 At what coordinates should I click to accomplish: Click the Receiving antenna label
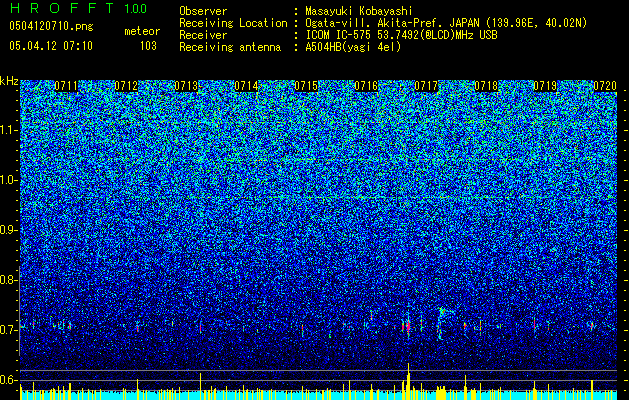pyautogui.click(x=230, y=47)
